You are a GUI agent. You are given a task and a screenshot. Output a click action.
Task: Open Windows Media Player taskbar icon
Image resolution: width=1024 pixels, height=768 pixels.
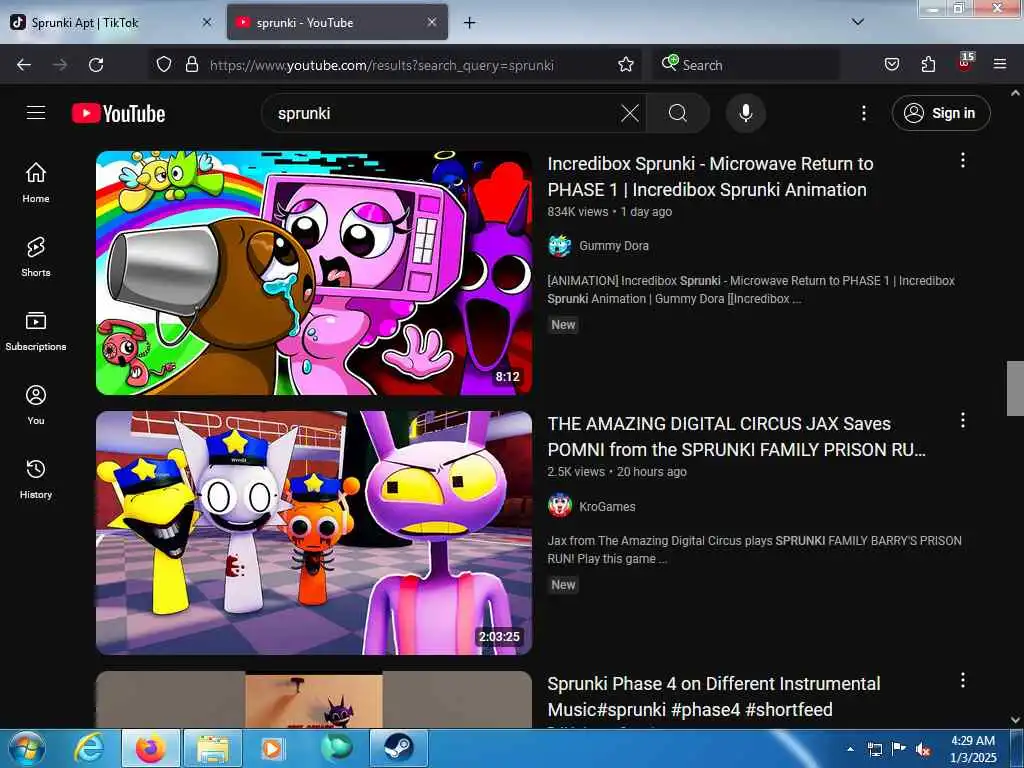point(272,748)
